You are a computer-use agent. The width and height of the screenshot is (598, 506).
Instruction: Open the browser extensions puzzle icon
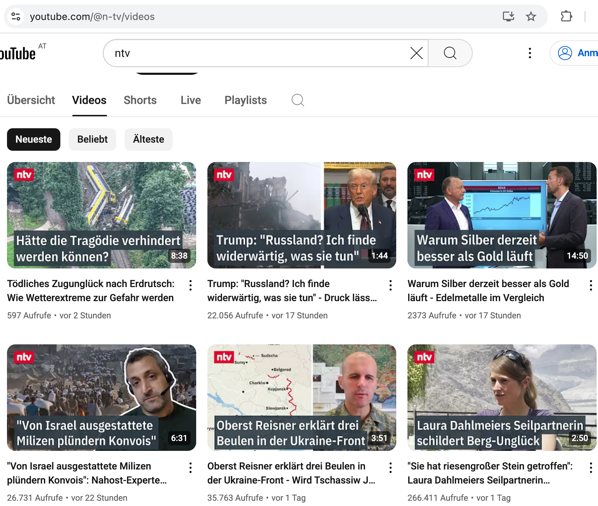click(x=566, y=16)
